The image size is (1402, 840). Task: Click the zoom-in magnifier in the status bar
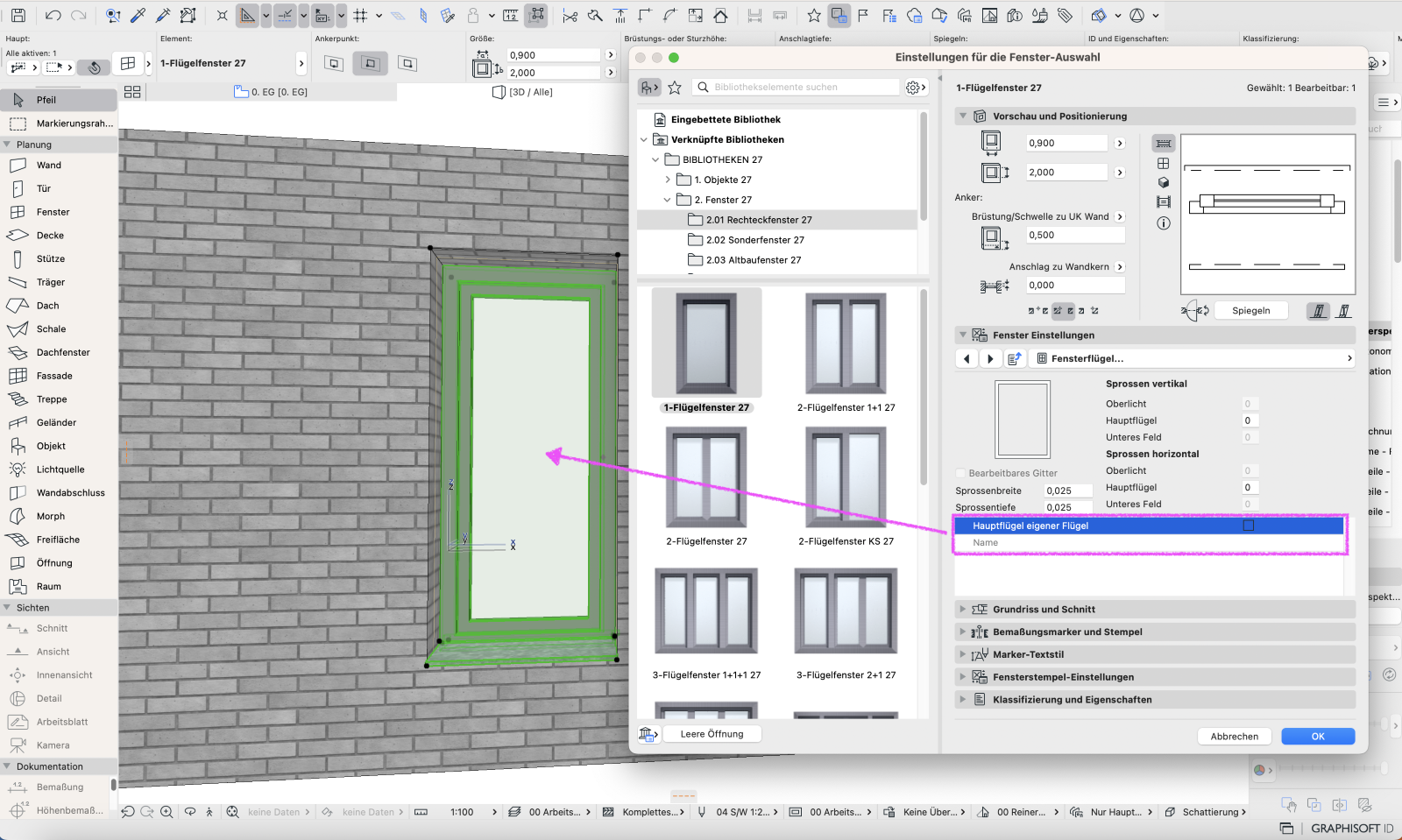coord(166,812)
